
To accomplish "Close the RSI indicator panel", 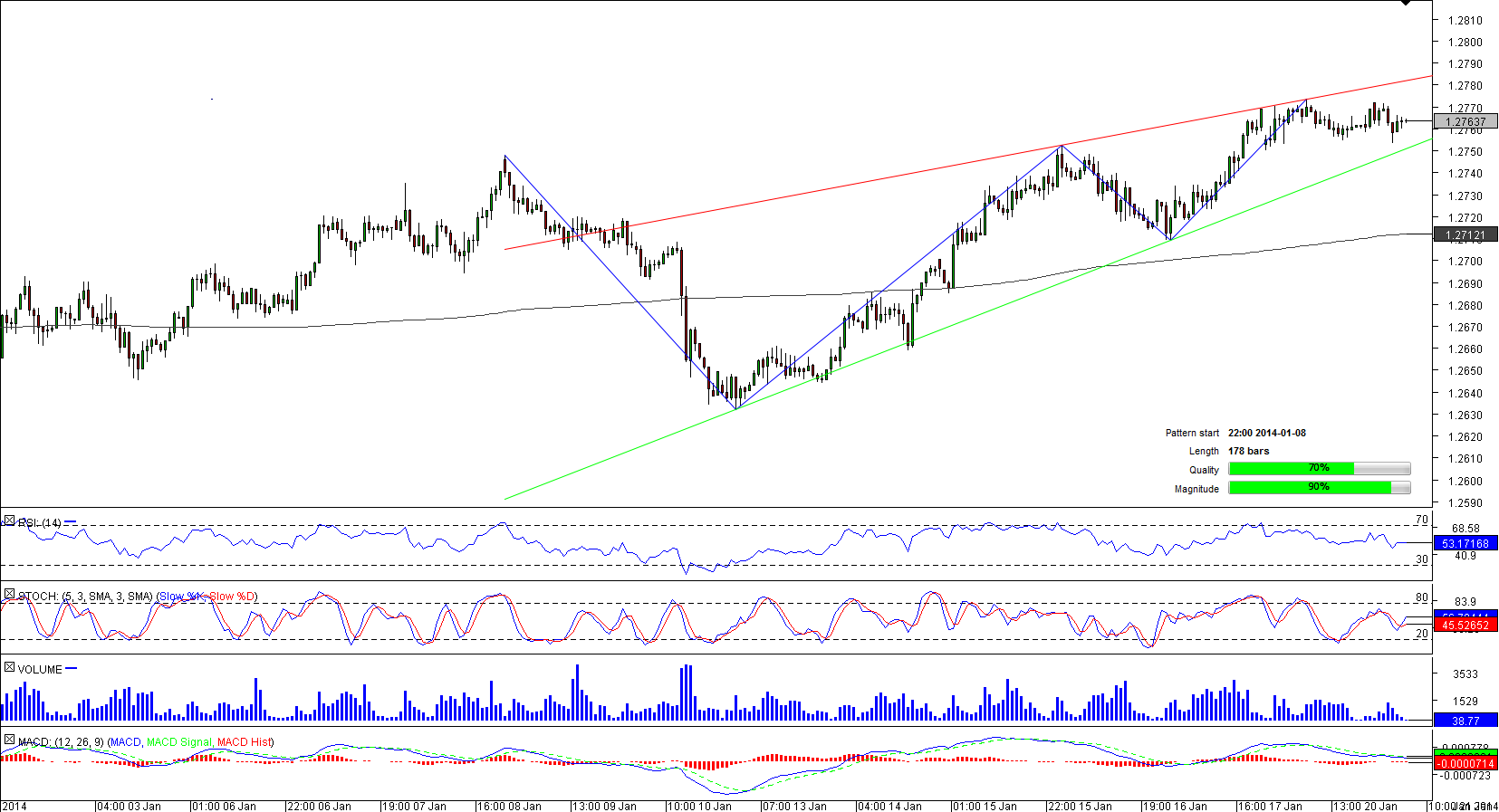I will [9, 521].
